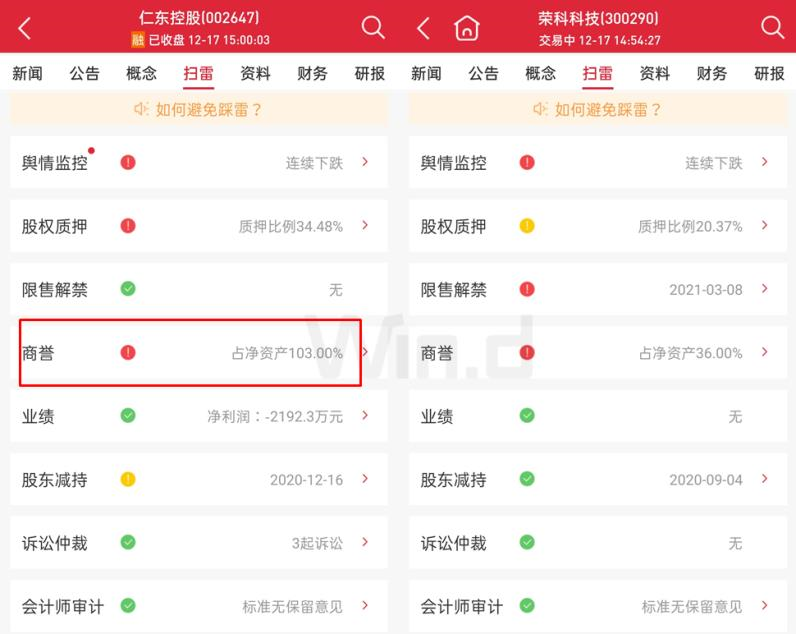Tap speaker icon in left 如何避免踩雷 banner
The width and height of the screenshot is (796, 634).
pyautogui.click(x=141, y=109)
